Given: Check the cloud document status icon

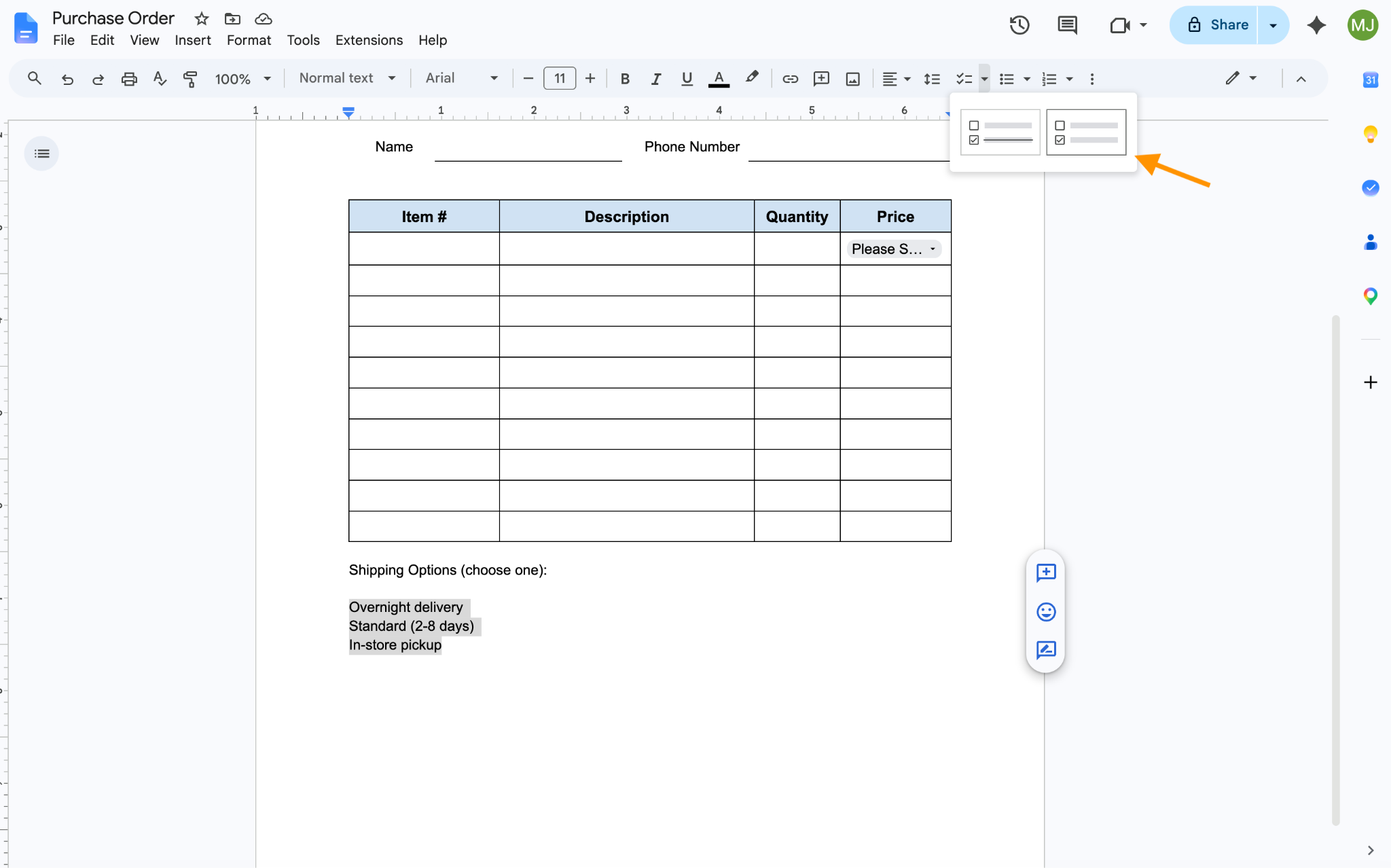Looking at the screenshot, I should [264, 18].
